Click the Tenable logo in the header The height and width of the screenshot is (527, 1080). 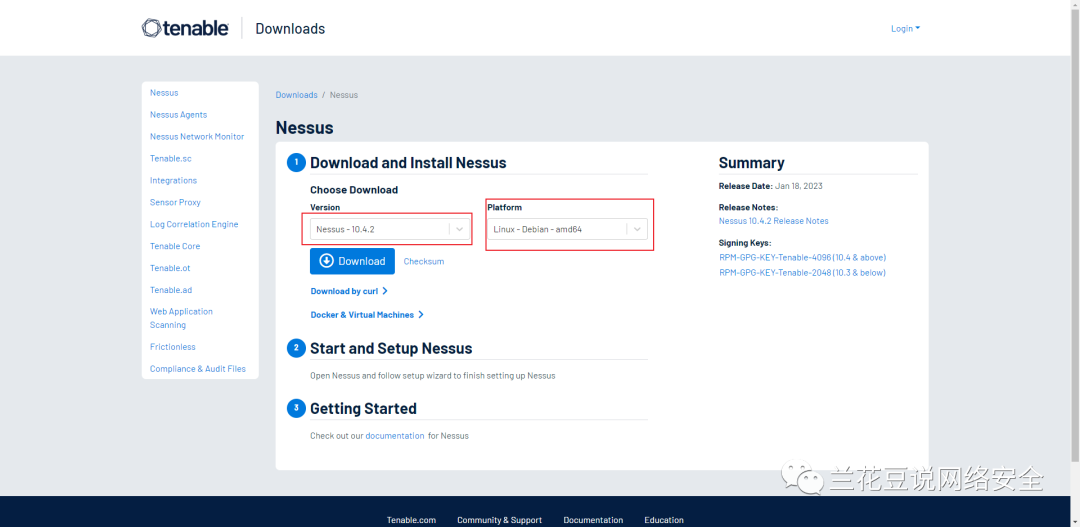click(x=185, y=28)
